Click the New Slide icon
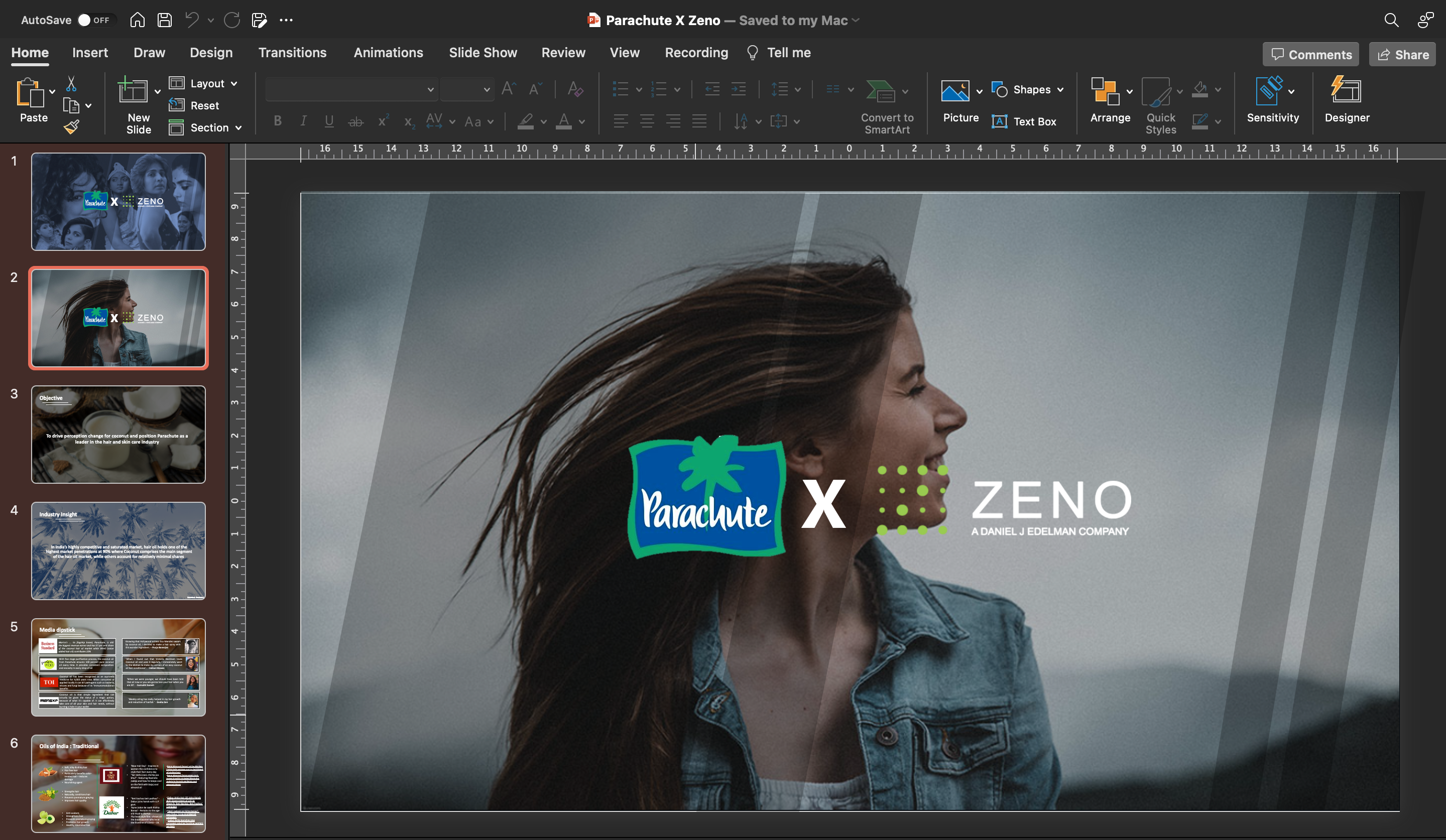Screen dimensions: 1446x840 [x=133, y=91]
